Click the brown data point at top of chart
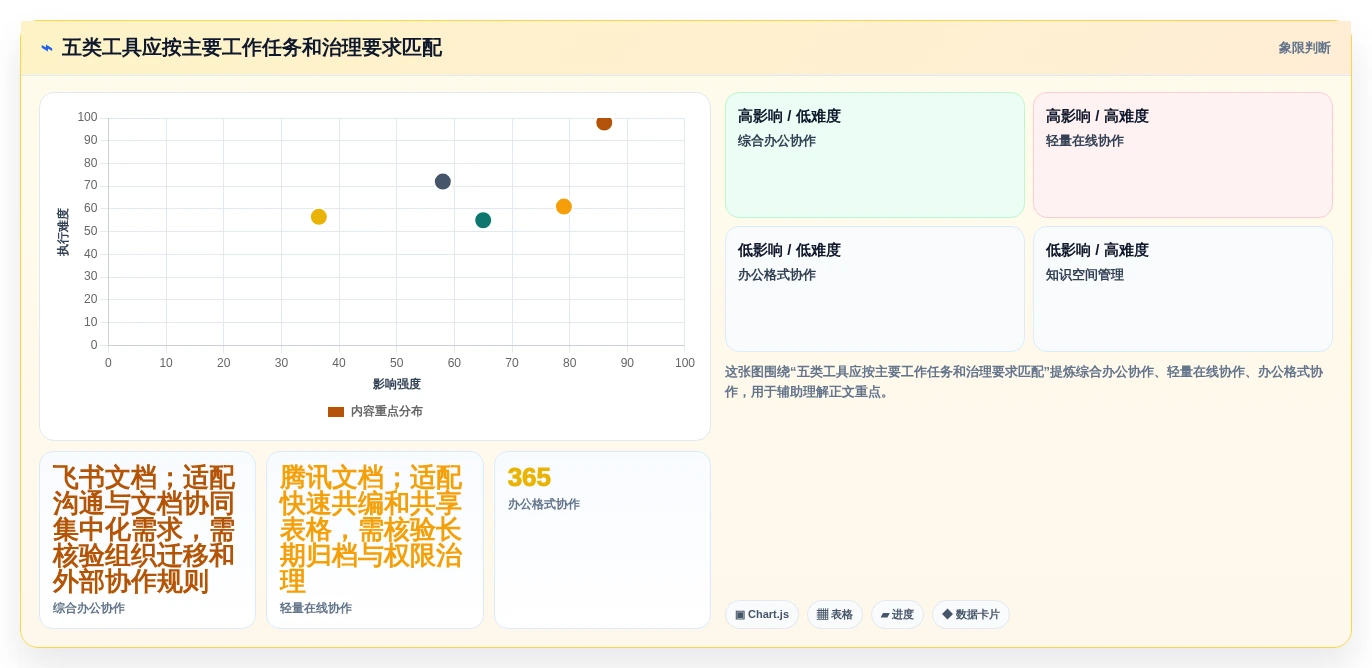This screenshot has height=668, width=1372. 604,122
